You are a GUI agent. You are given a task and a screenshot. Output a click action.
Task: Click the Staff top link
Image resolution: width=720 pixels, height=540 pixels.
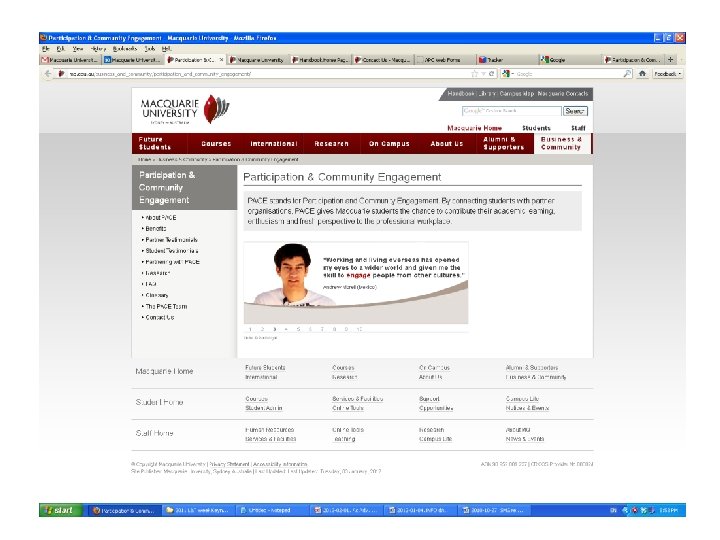tap(578, 128)
